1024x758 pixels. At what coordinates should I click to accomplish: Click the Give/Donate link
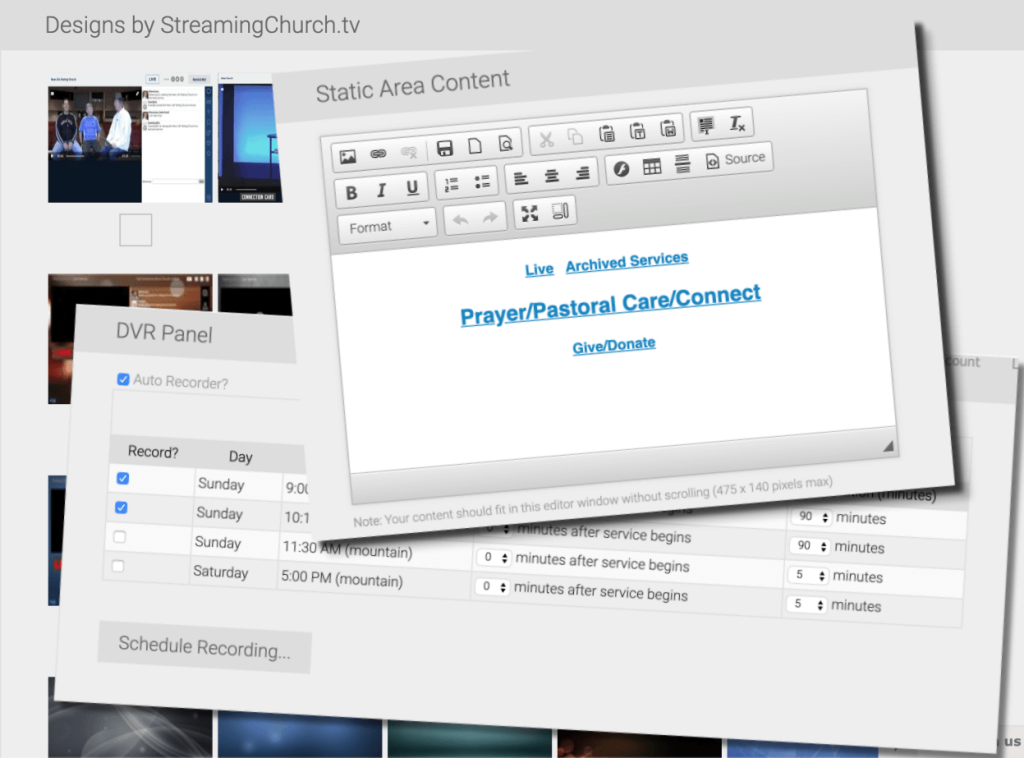pyautogui.click(x=613, y=343)
